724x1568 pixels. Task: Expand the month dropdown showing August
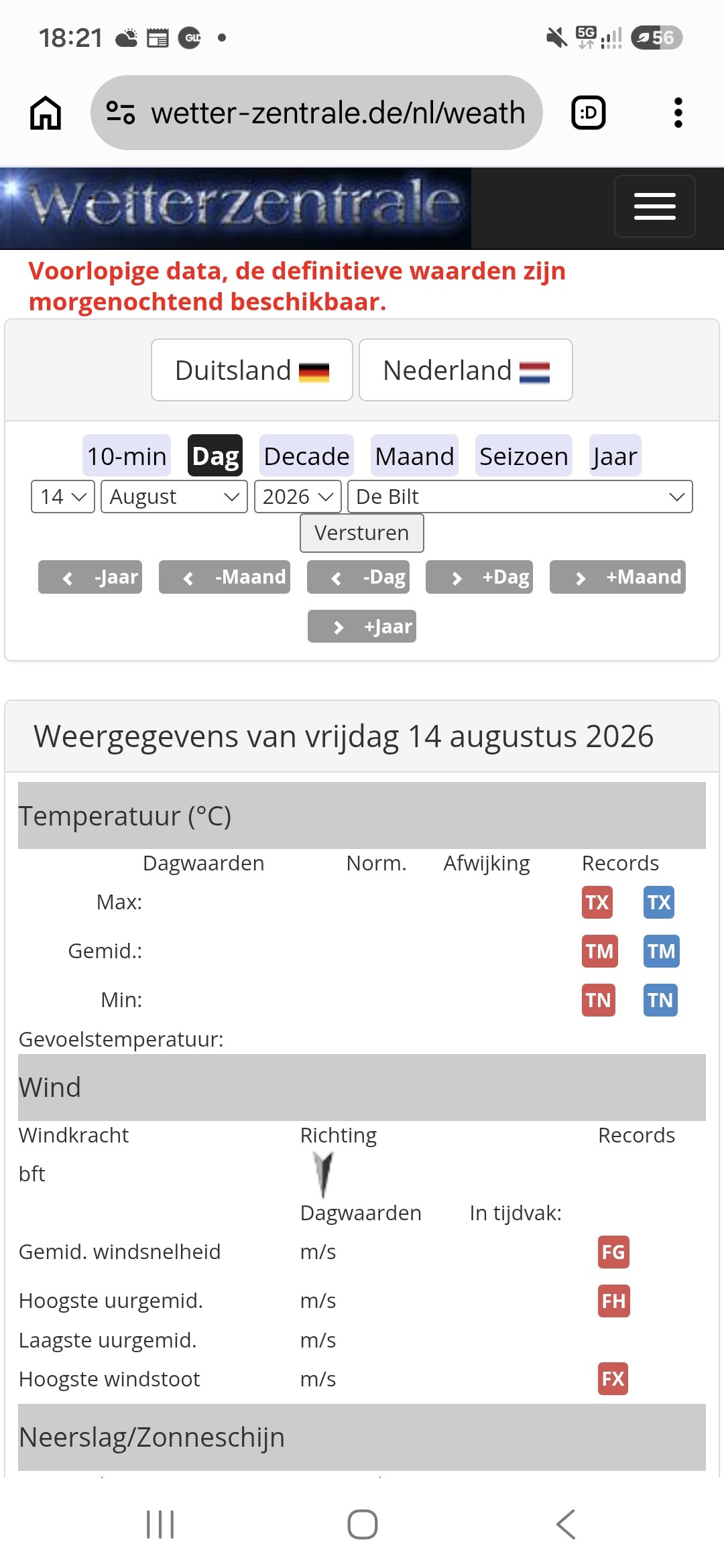point(174,497)
